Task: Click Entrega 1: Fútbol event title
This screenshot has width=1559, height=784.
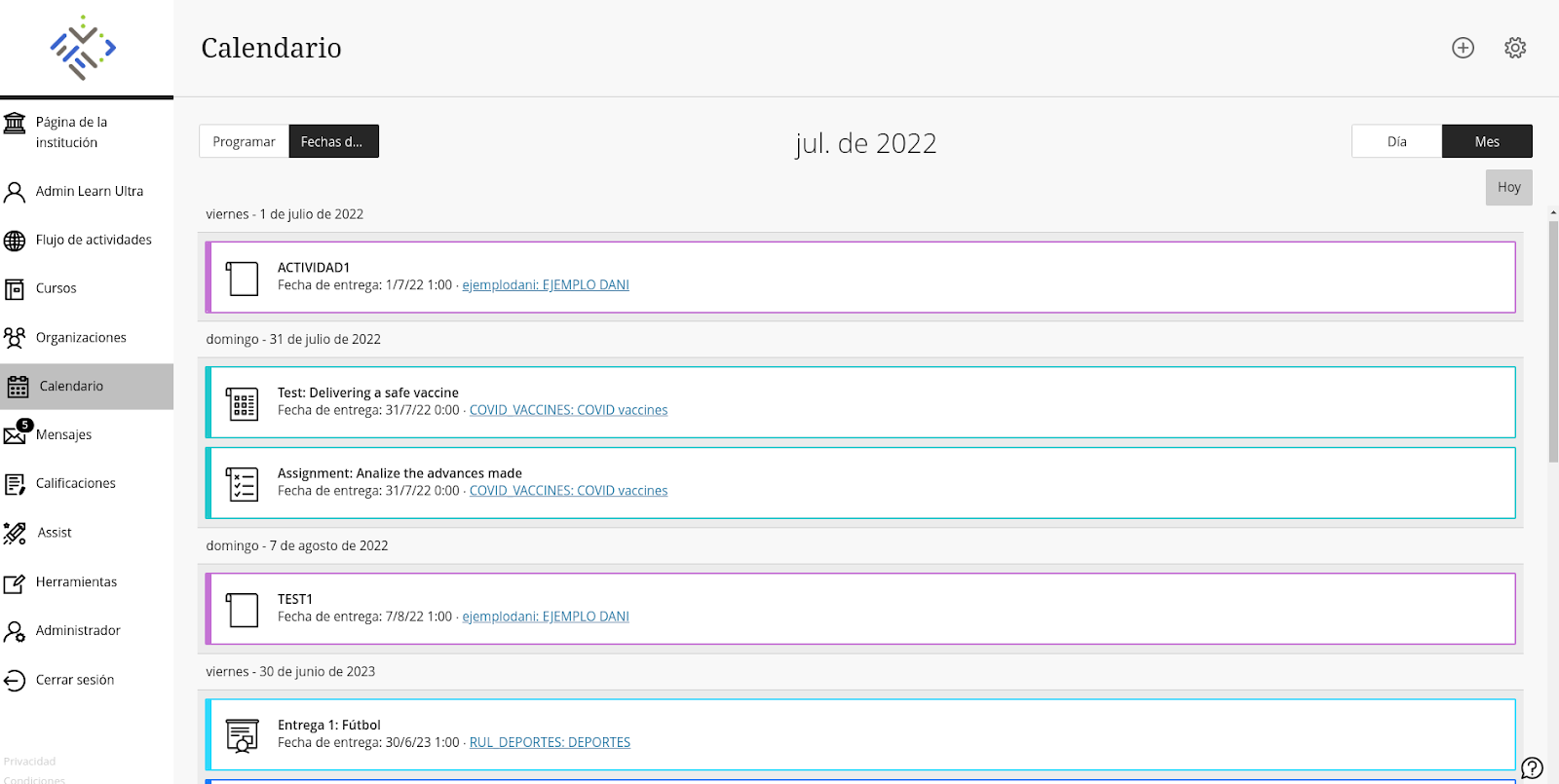Action: click(x=328, y=726)
